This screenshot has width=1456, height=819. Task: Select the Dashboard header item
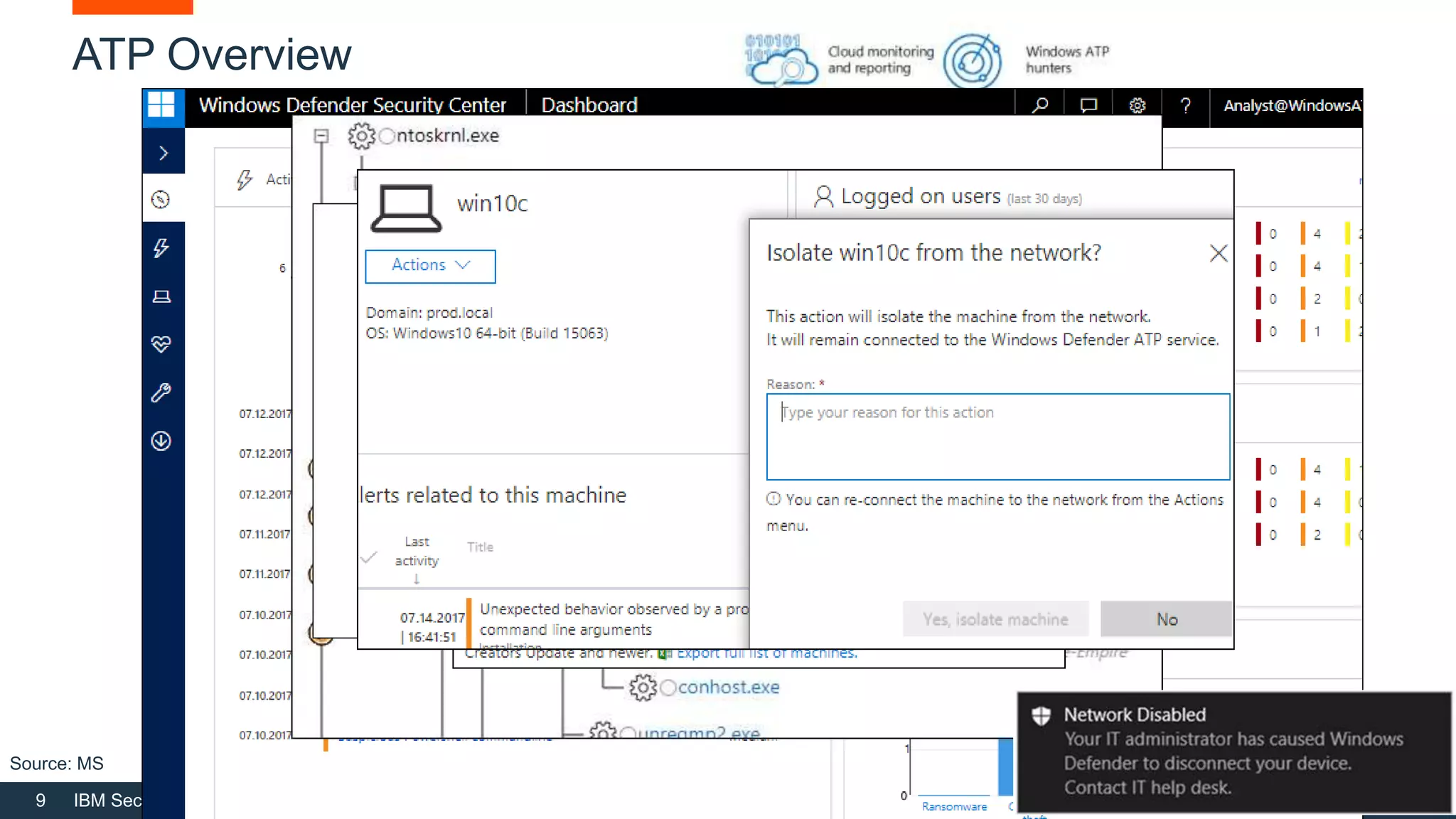[x=589, y=105]
